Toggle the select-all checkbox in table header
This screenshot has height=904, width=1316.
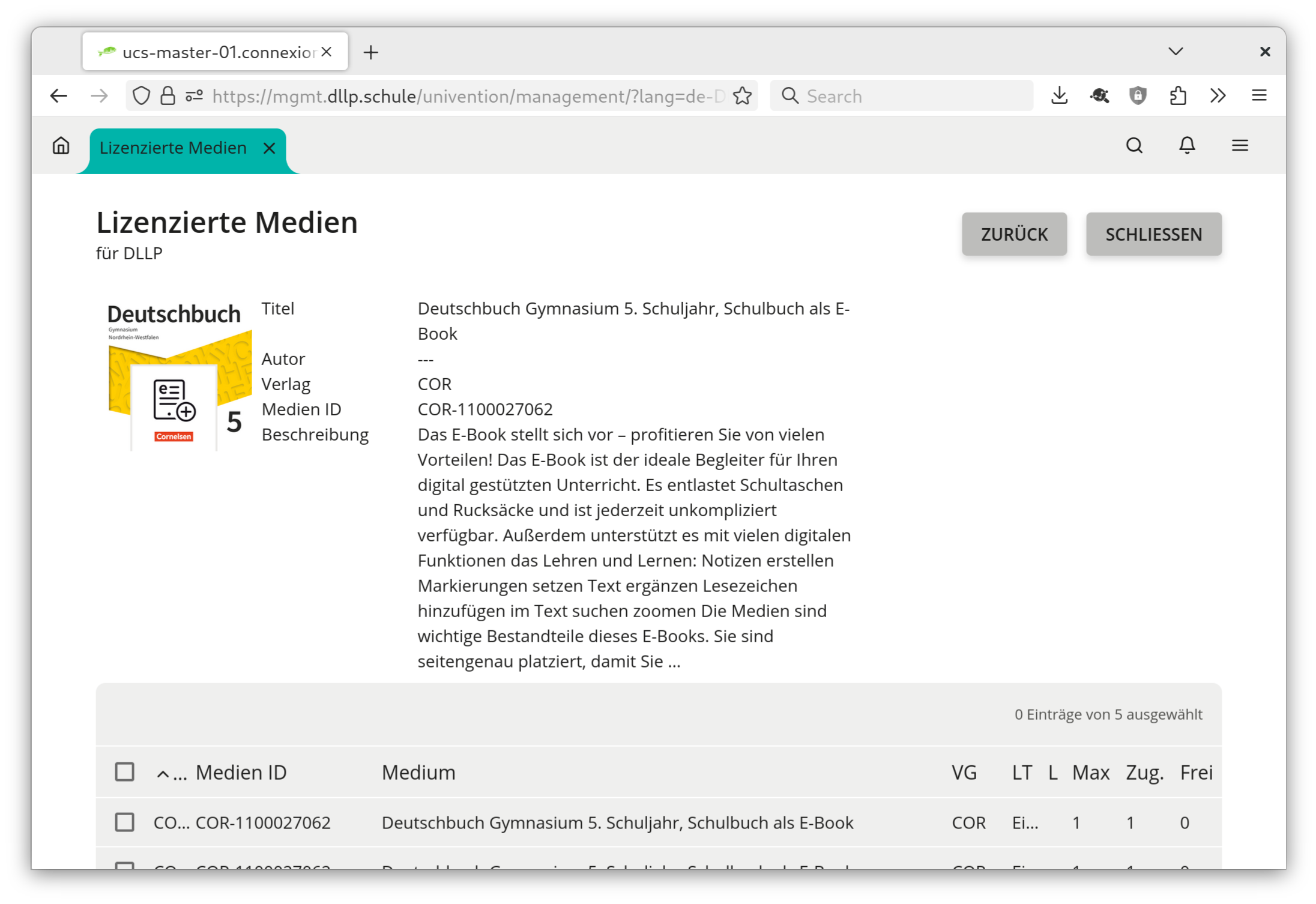coord(125,772)
